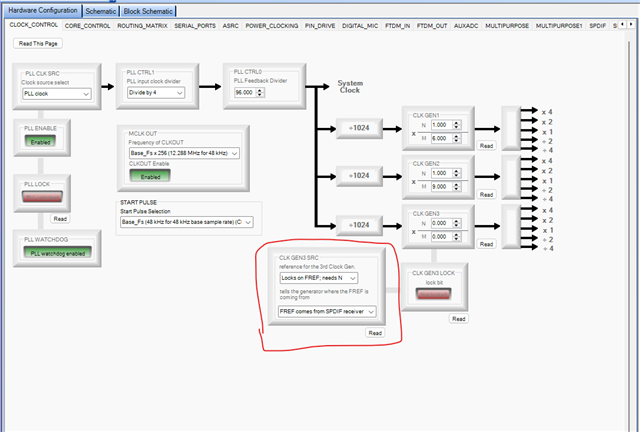Open the Block Schematic tab
This screenshot has height=432, width=640.
point(148,11)
